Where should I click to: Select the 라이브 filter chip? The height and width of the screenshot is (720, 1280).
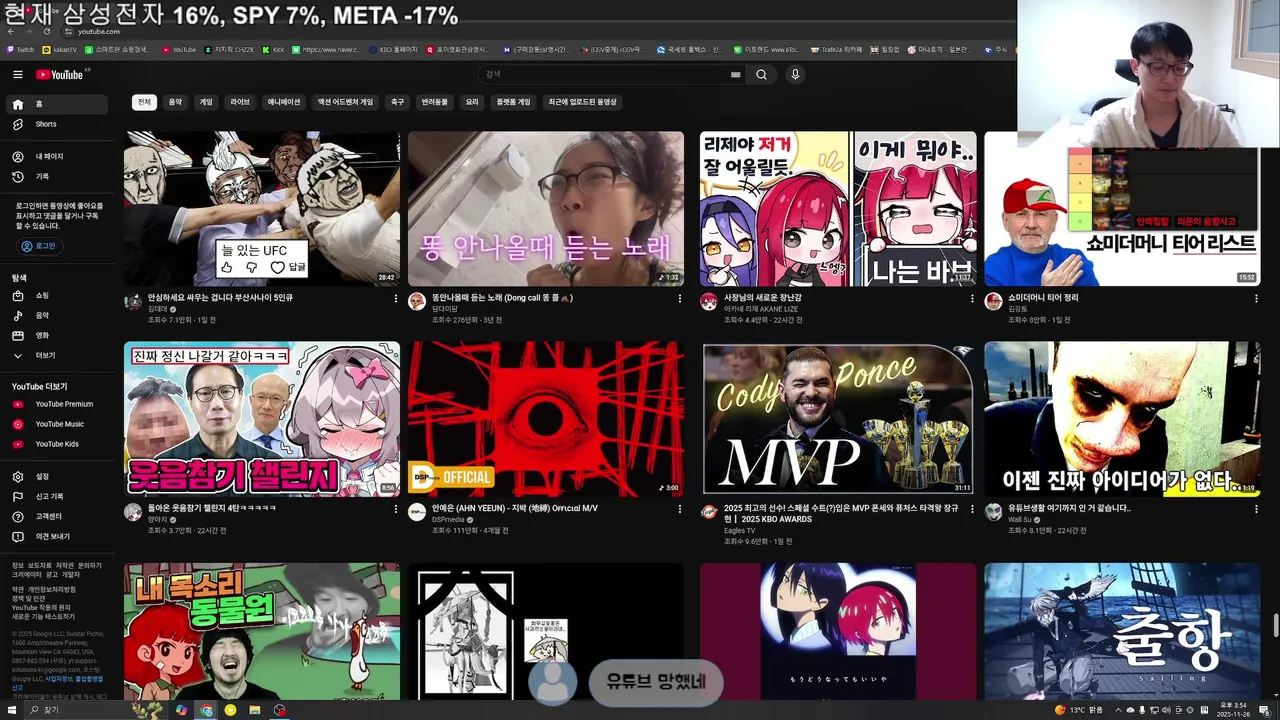[x=240, y=102]
